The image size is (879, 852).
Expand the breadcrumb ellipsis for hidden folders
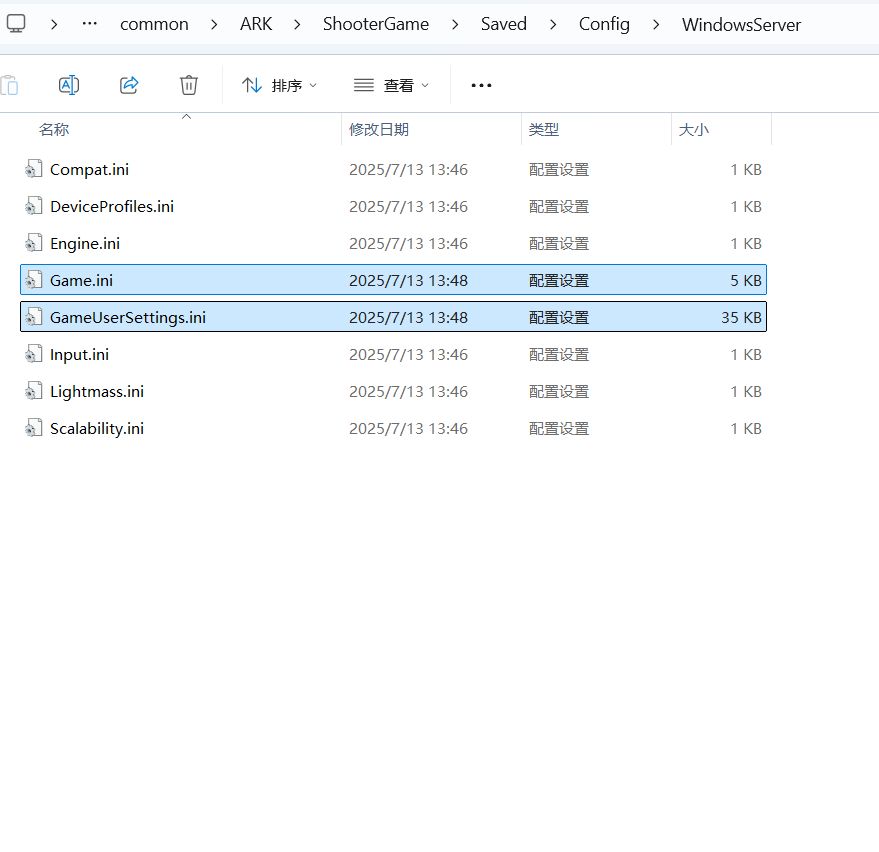click(x=90, y=24)
